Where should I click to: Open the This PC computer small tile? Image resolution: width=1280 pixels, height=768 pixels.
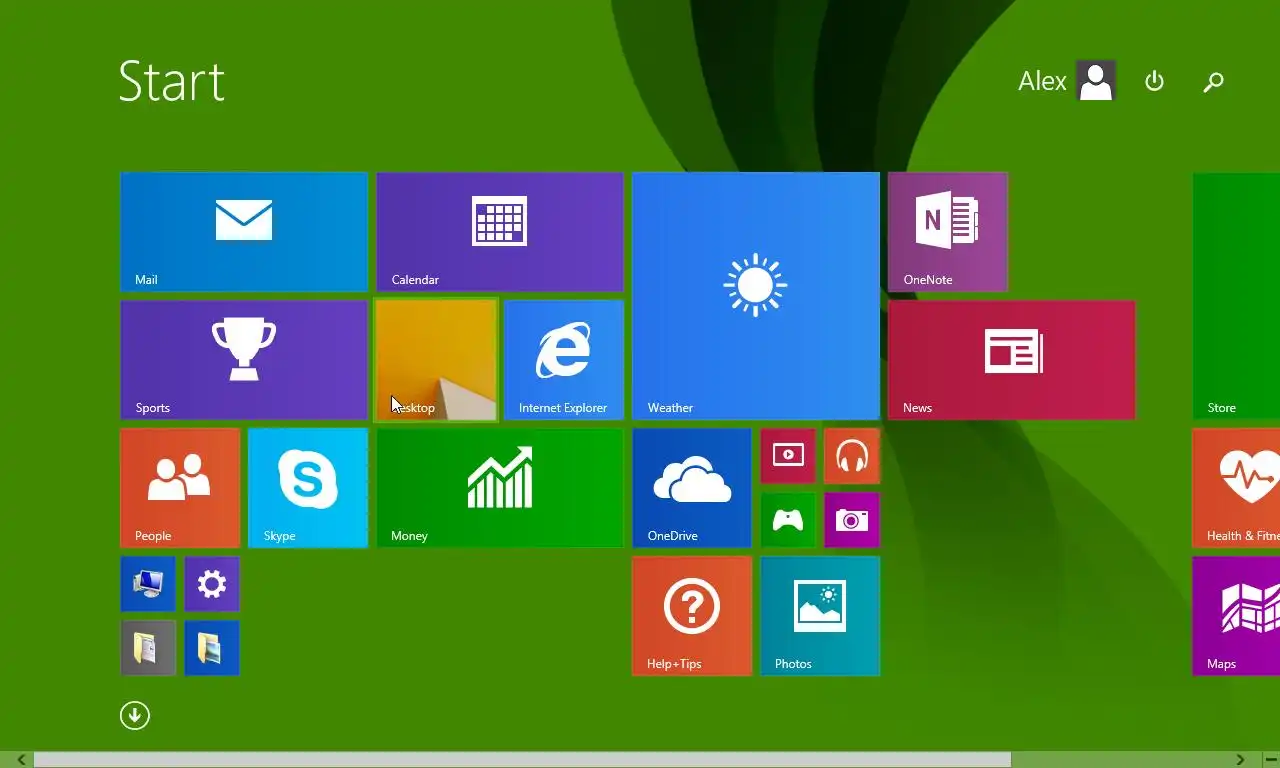(x=148, y=584)
